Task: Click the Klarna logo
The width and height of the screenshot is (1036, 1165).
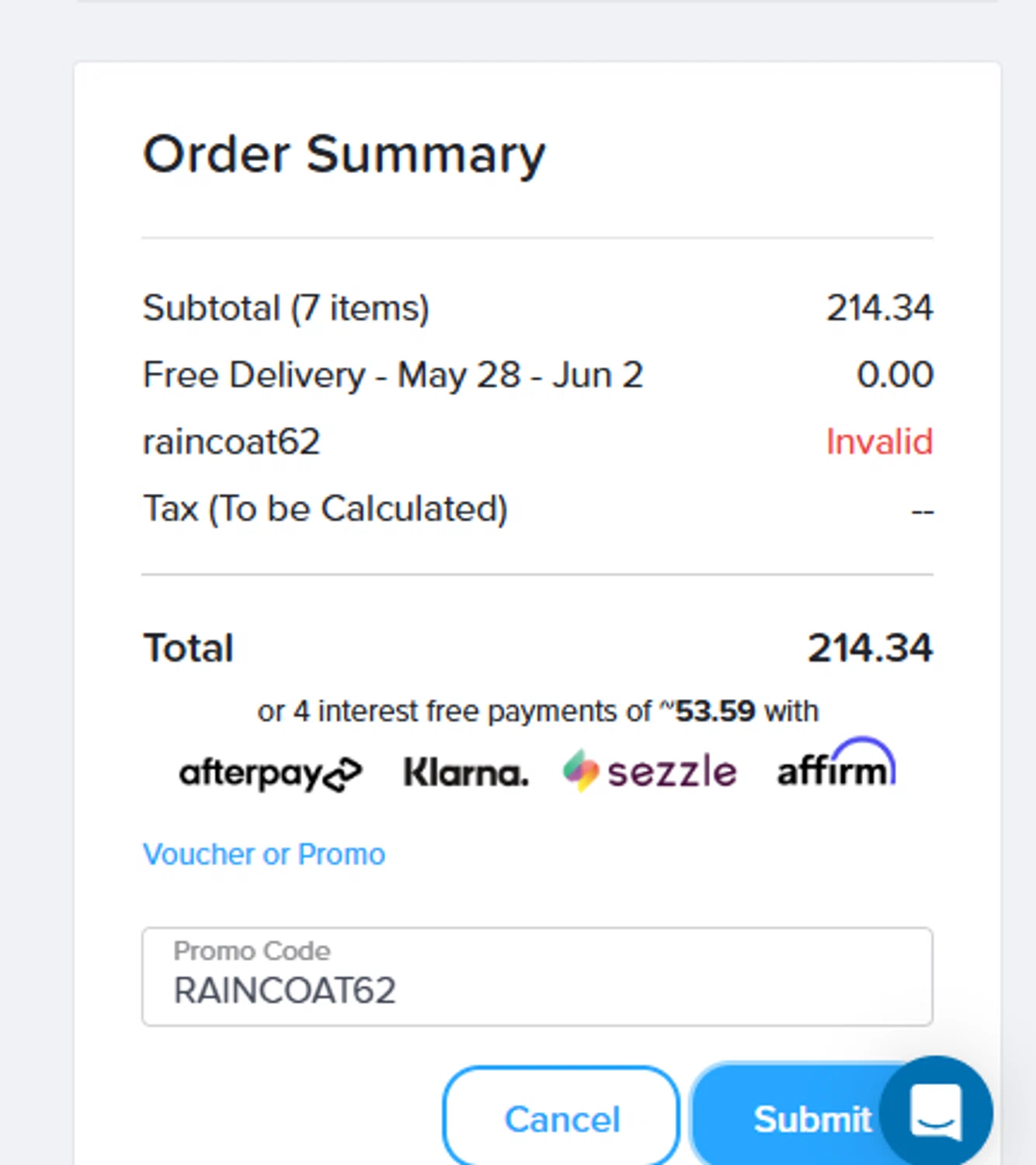Action: tap(466, 773)
